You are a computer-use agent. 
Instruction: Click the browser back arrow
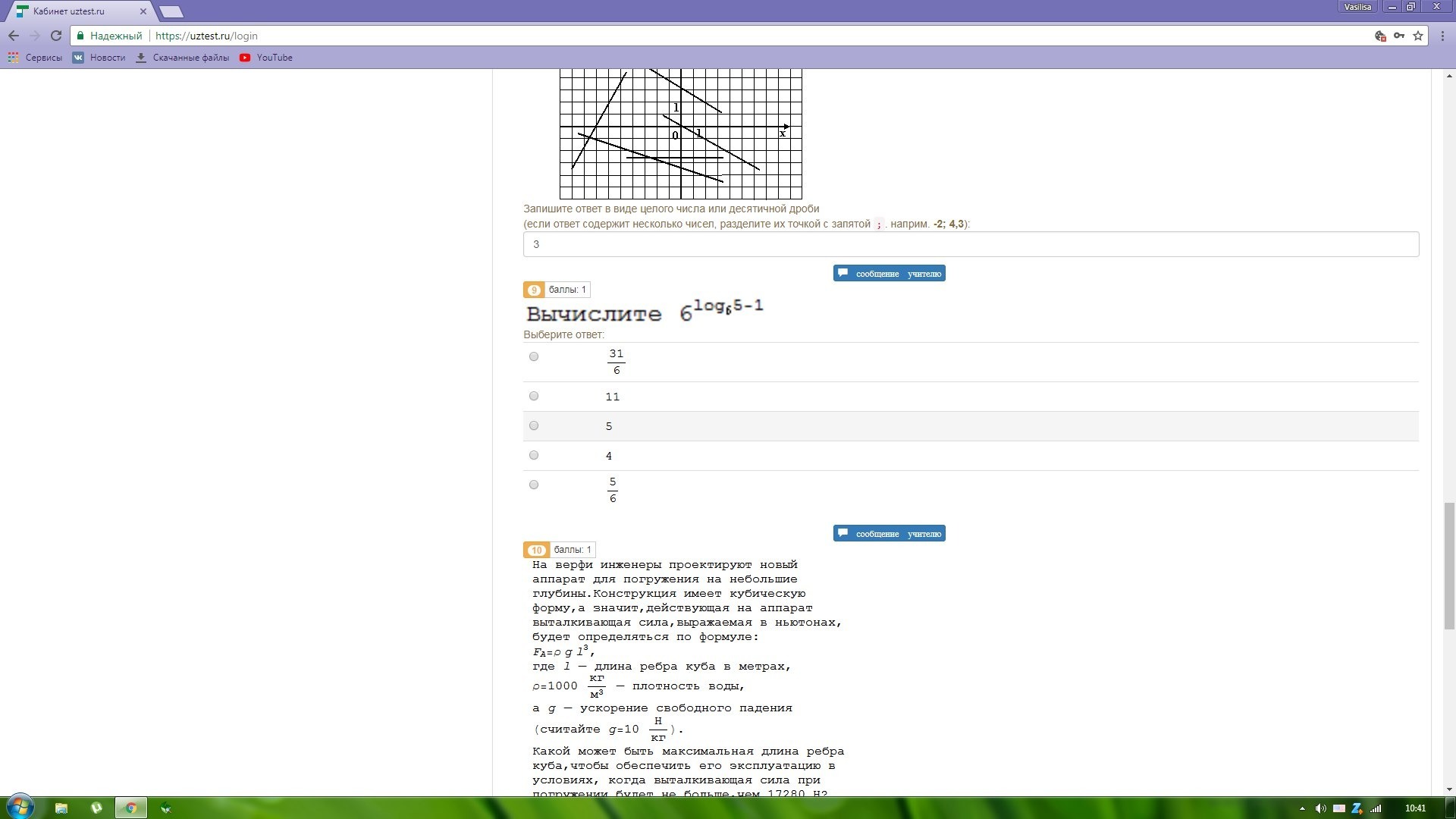(x=14, y=36)
